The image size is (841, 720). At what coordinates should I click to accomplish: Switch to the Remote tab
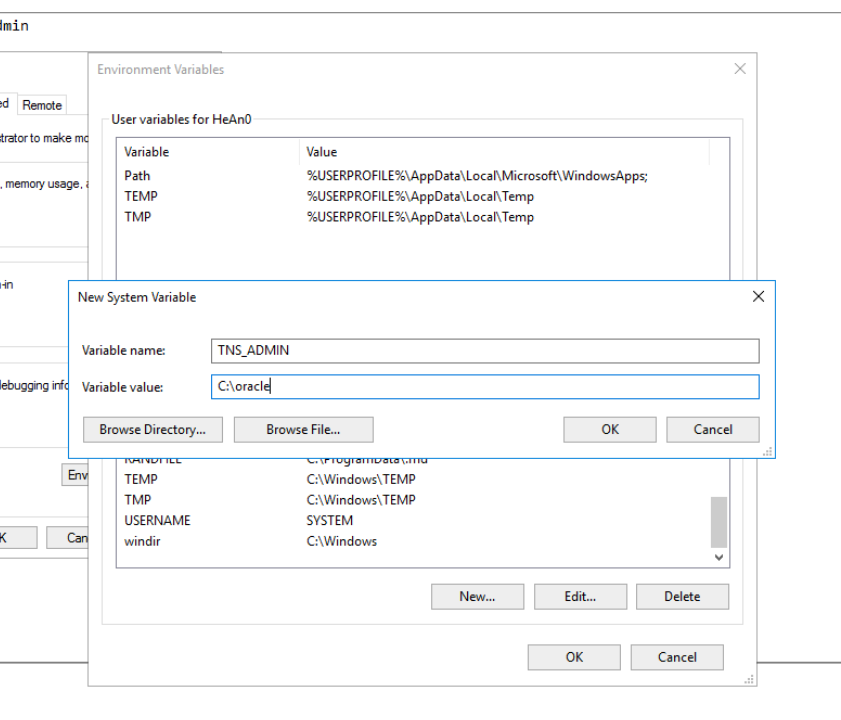pyautogui.click(x=42, y=105)
